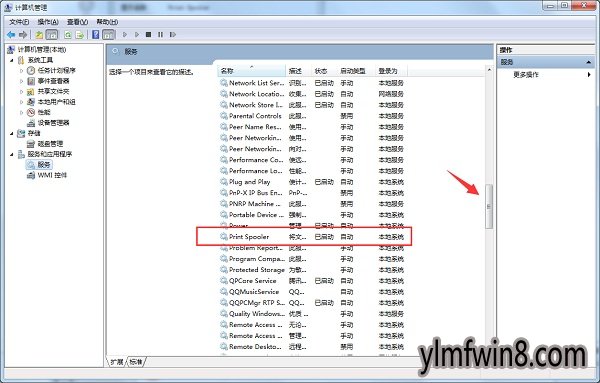
Task: Click the Back arrow toolbar icon
Action: (11, 35)
